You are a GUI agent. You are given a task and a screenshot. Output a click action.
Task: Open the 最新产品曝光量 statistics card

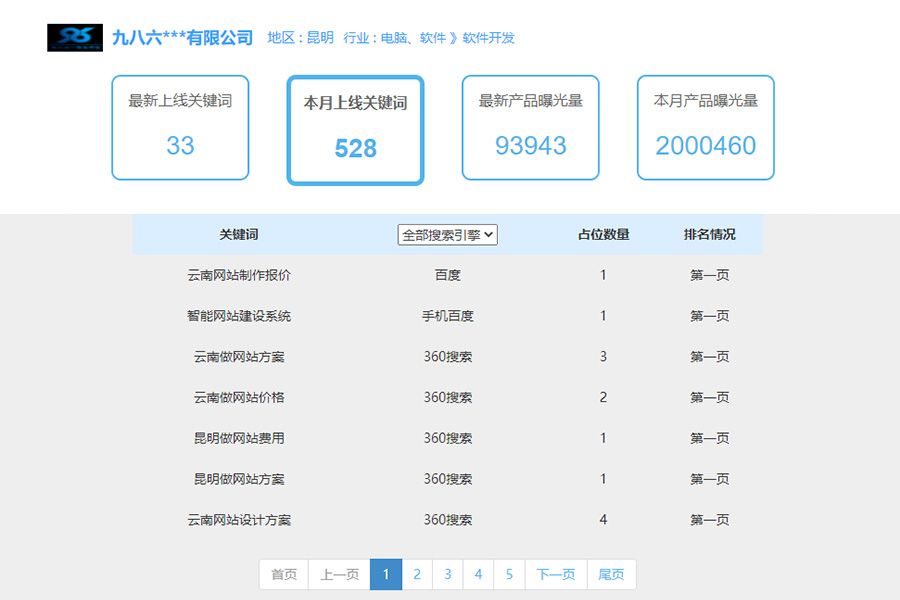(530, 127)
